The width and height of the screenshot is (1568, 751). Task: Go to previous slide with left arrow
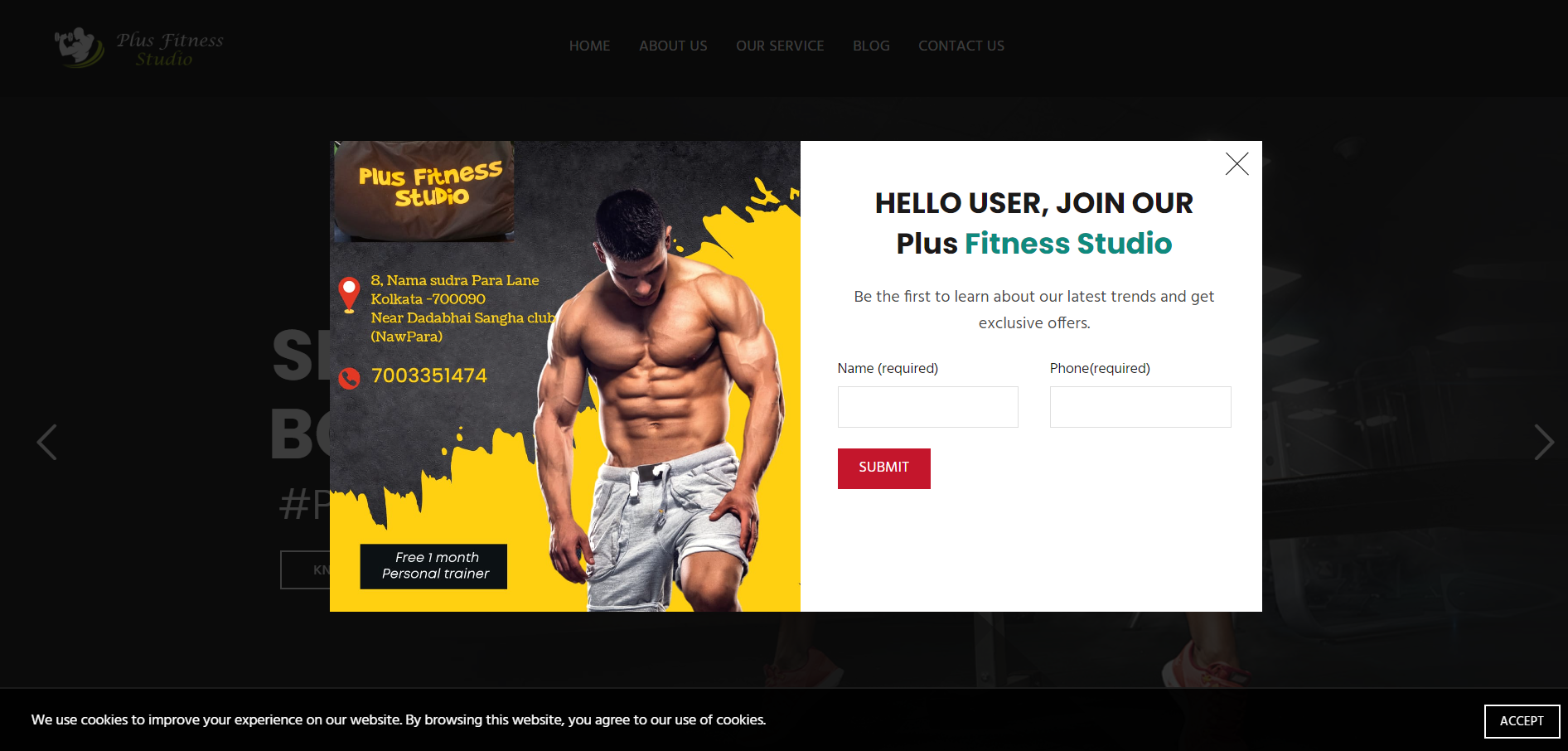[x=47, y=442]
